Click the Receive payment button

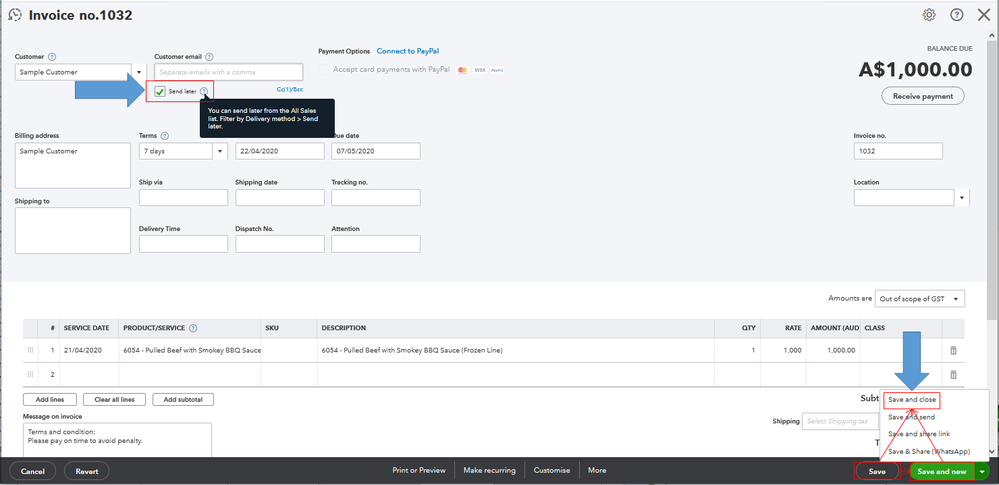pos(923,96)
